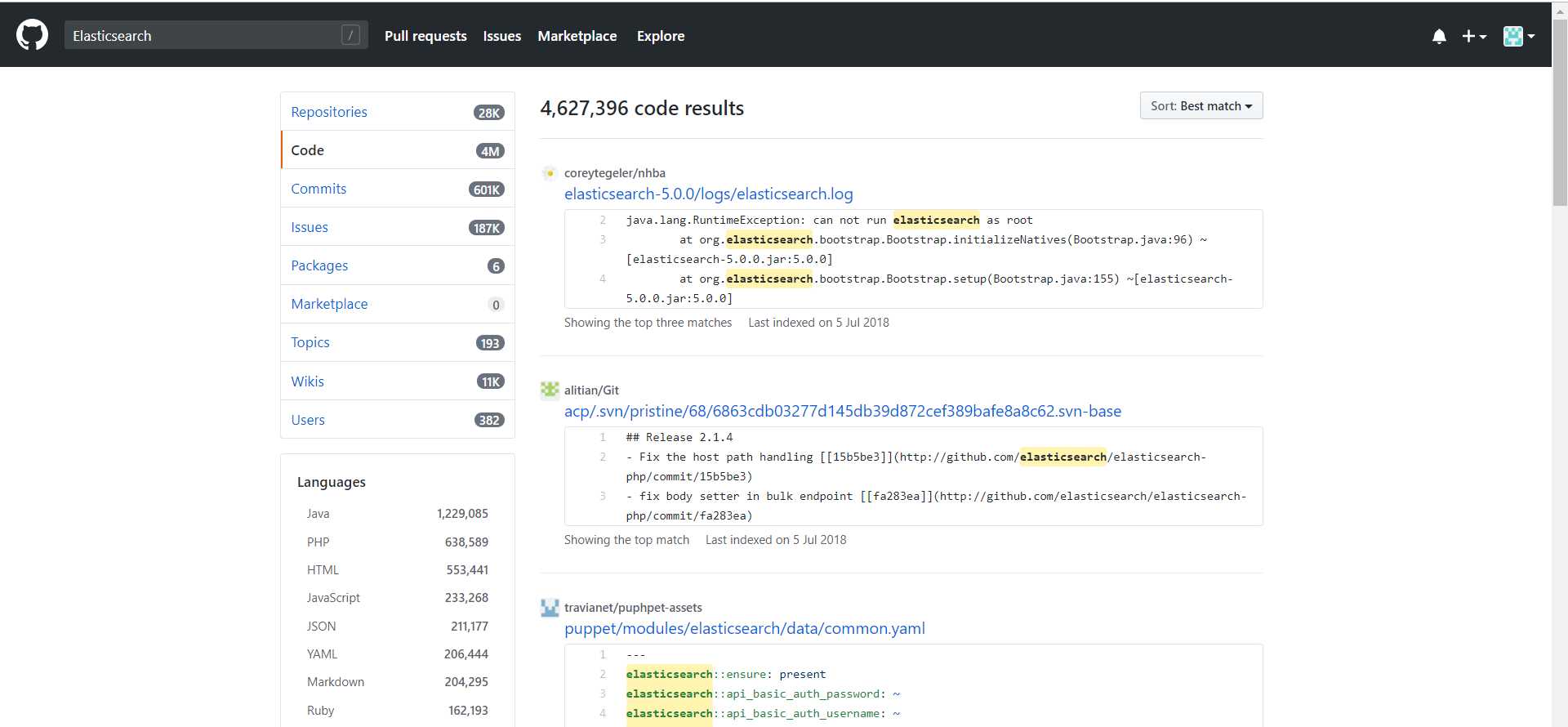
Task: Click the 28K Repositories count badge
Action: coord(488,113)
